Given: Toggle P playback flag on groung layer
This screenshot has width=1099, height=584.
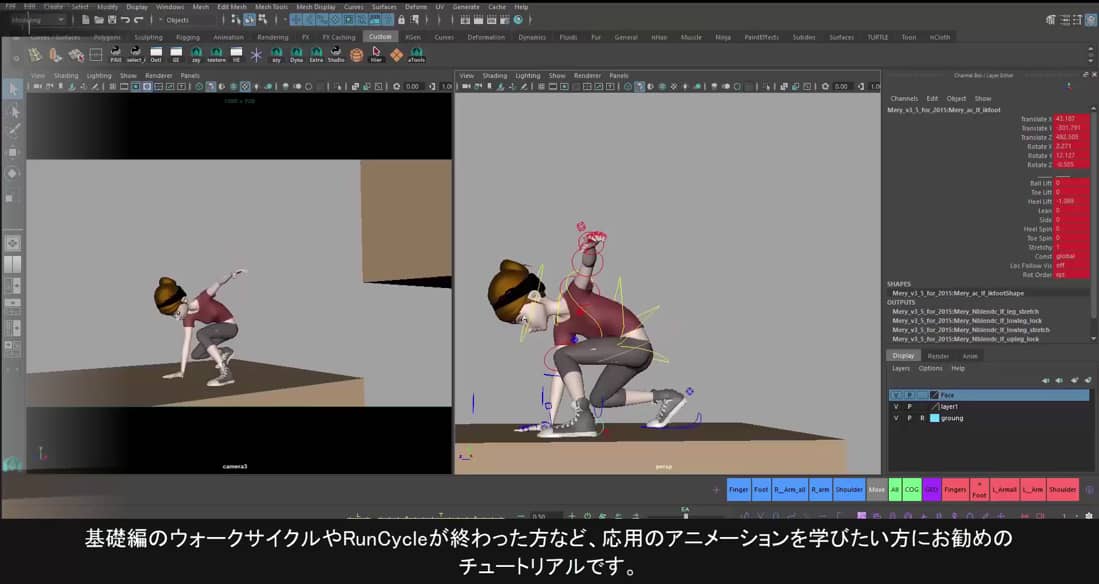Looking at the screenshot, I should coord(909,418).
